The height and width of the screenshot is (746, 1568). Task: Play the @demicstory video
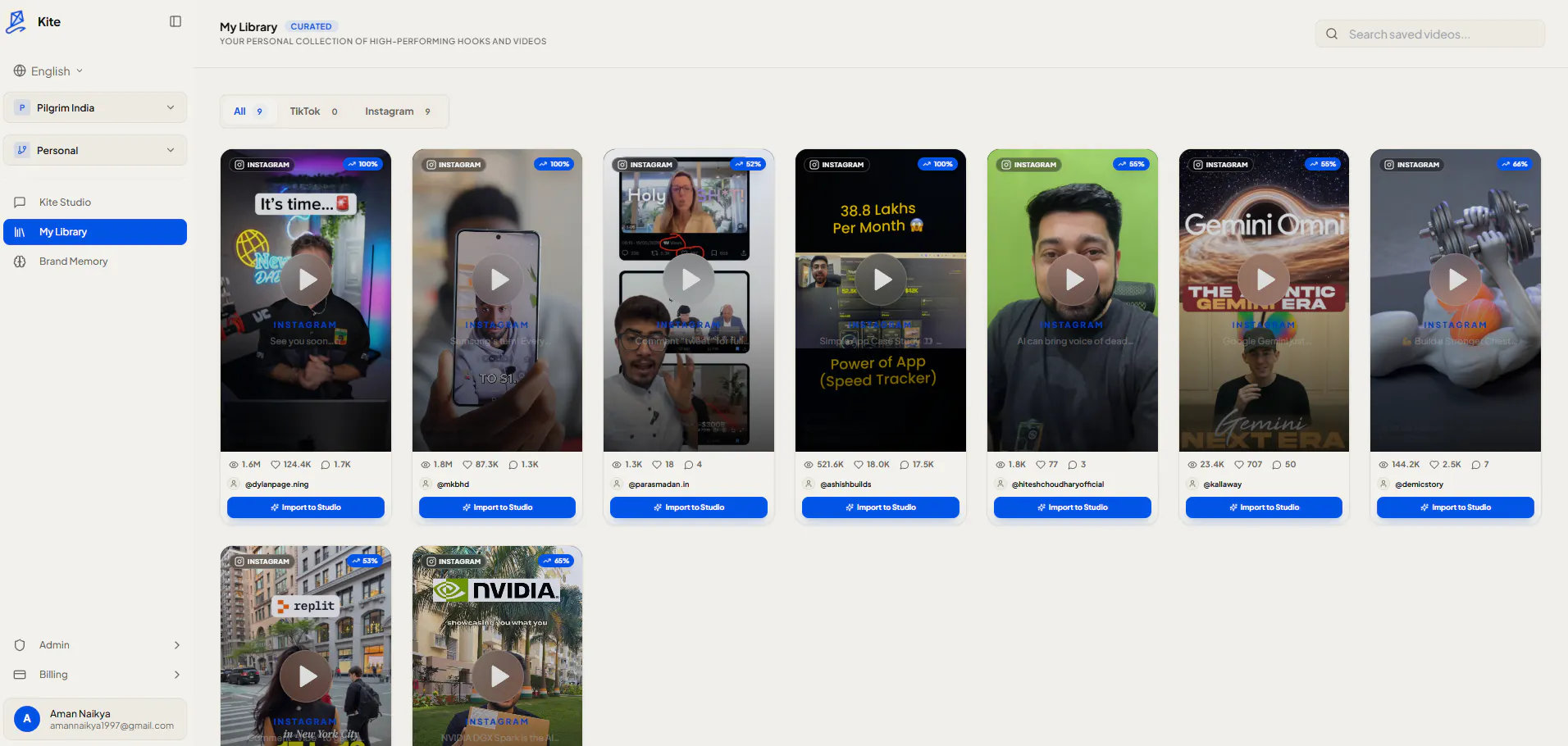1456,280
